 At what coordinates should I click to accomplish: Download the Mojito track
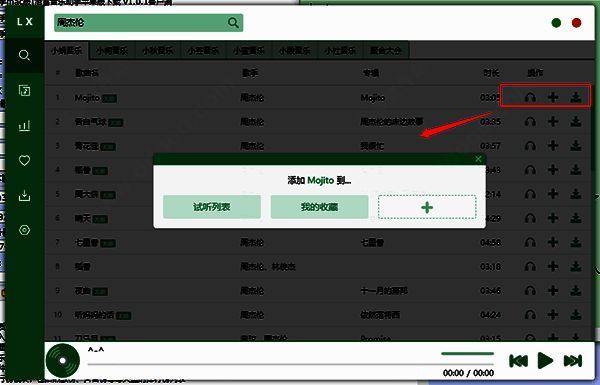(x=576, y=97)
